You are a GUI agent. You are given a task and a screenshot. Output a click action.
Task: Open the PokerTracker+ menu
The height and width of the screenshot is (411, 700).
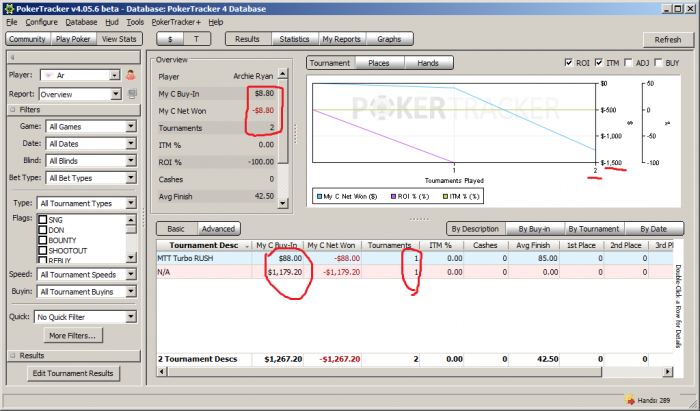point(176,22)
